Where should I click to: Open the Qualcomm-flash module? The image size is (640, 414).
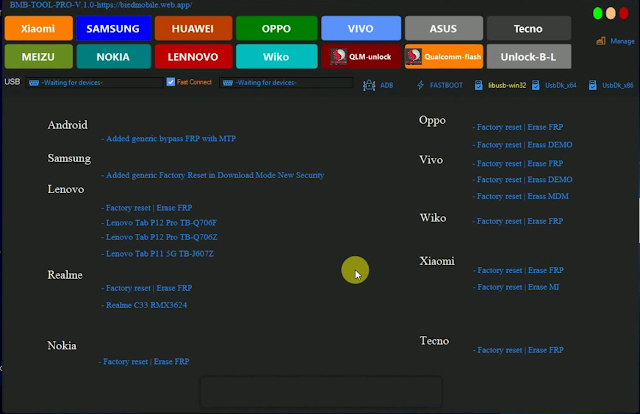pyautogui.click(x=444, y=56)
